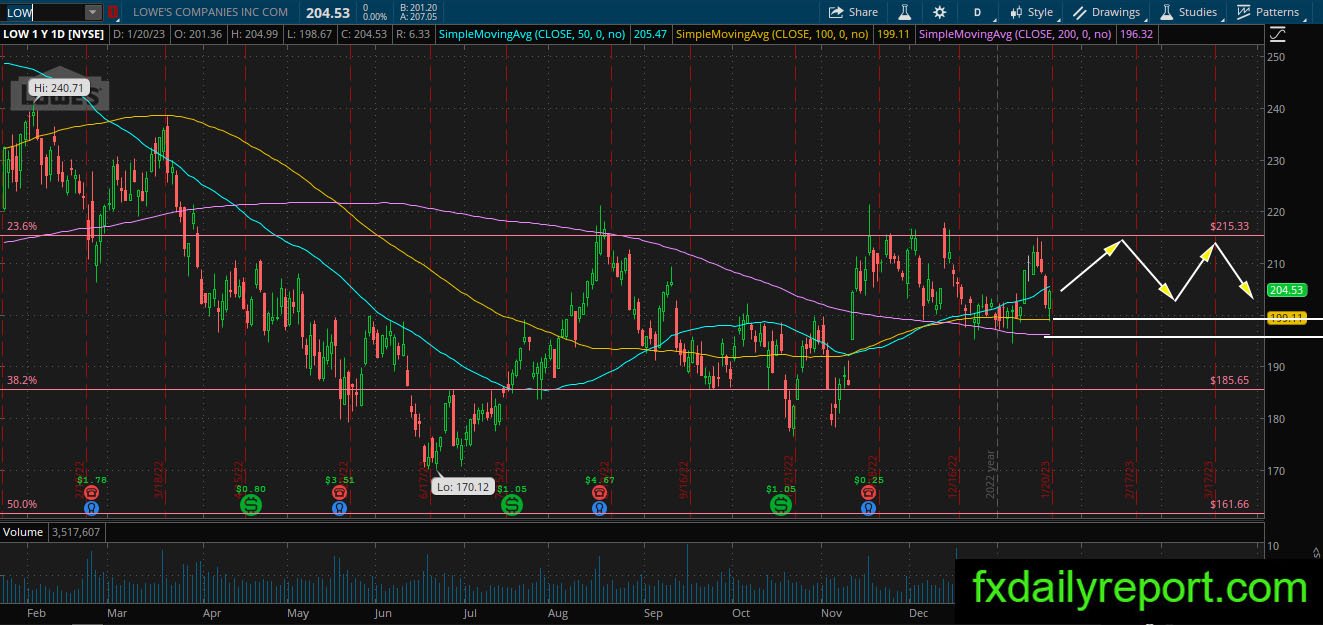1323x625 pixels.
Task: Click the 205.47 moving average value
Action: pyautogui.click(x=650, y=34)
